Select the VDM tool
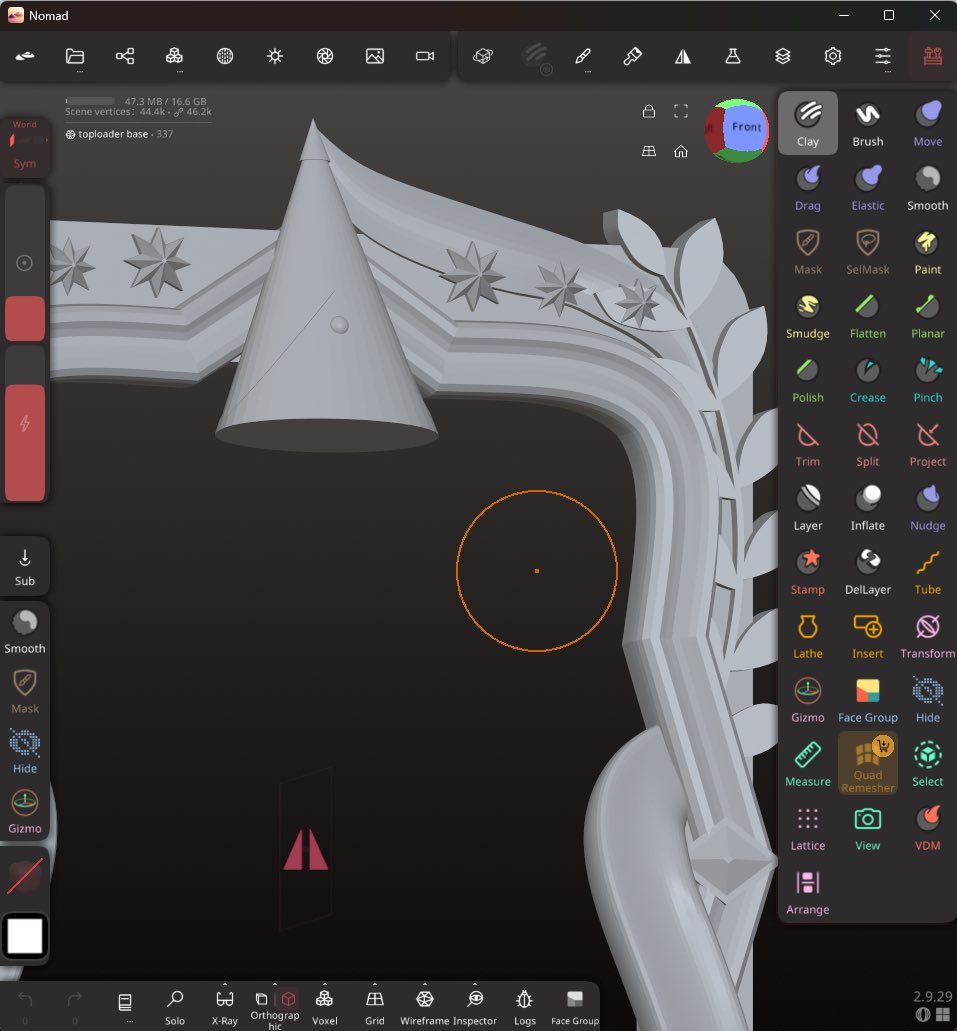Viewport: 957px width, 1031px height. (x=927, y=827)
